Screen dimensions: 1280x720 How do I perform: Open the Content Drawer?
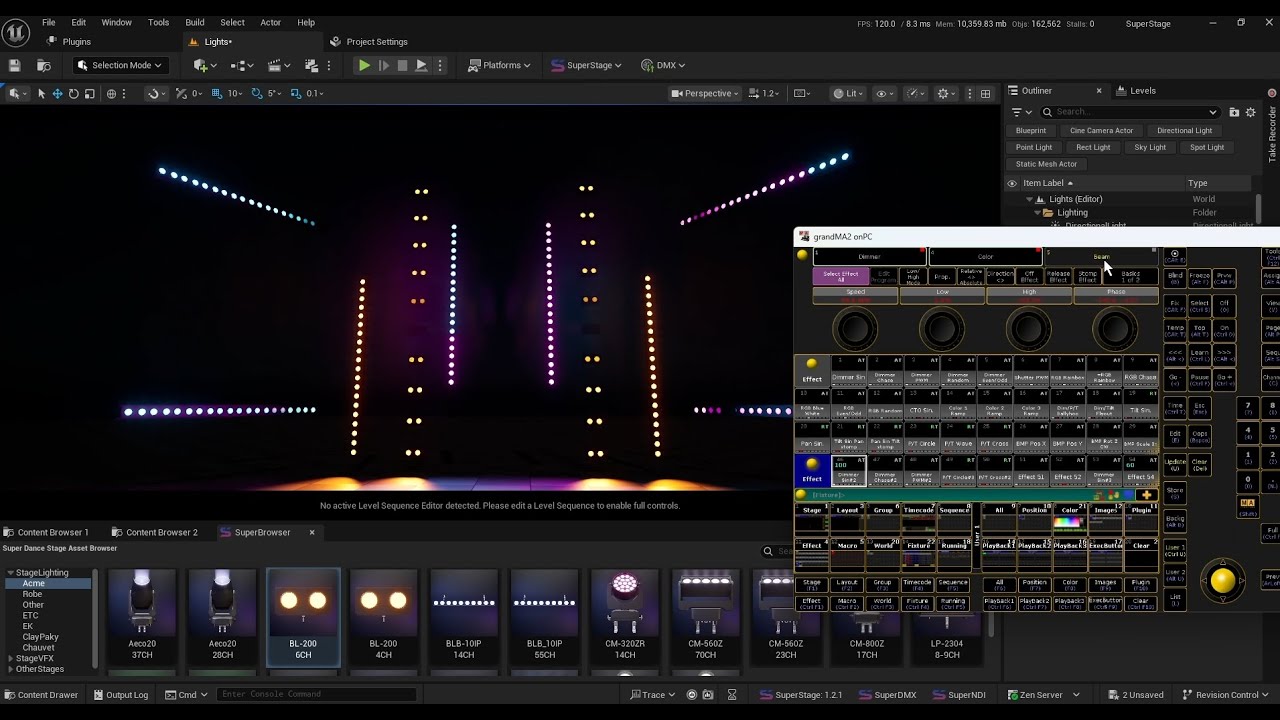point(41,695)
